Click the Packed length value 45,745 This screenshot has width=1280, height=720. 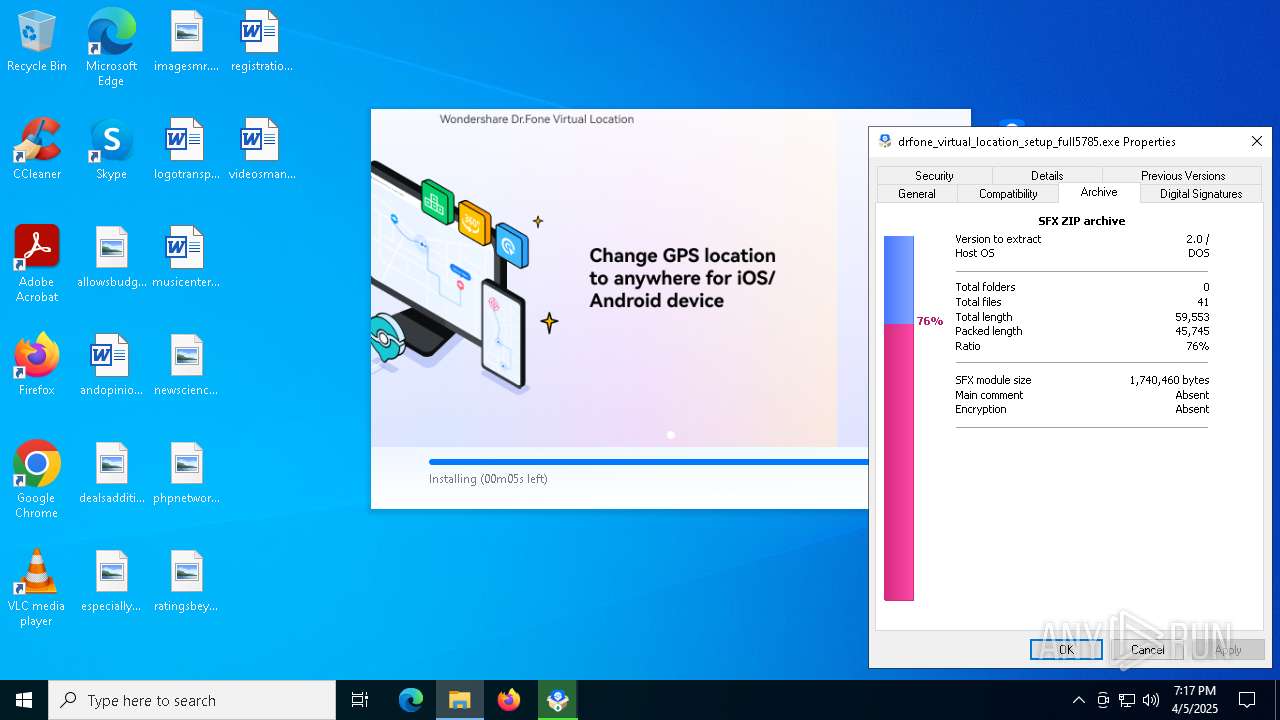pos(1192,331)
